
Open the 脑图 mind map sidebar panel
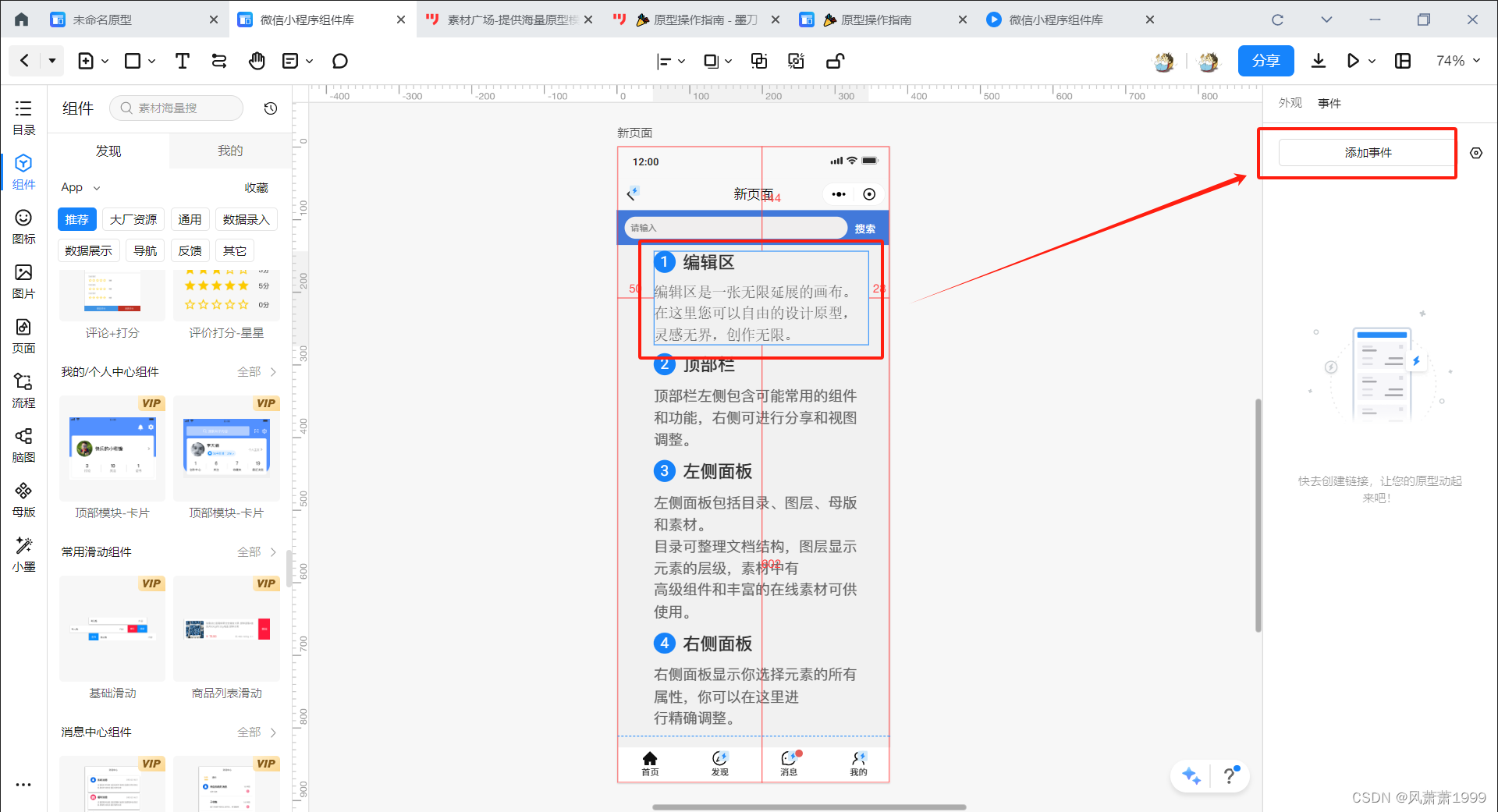click(23, 445)
